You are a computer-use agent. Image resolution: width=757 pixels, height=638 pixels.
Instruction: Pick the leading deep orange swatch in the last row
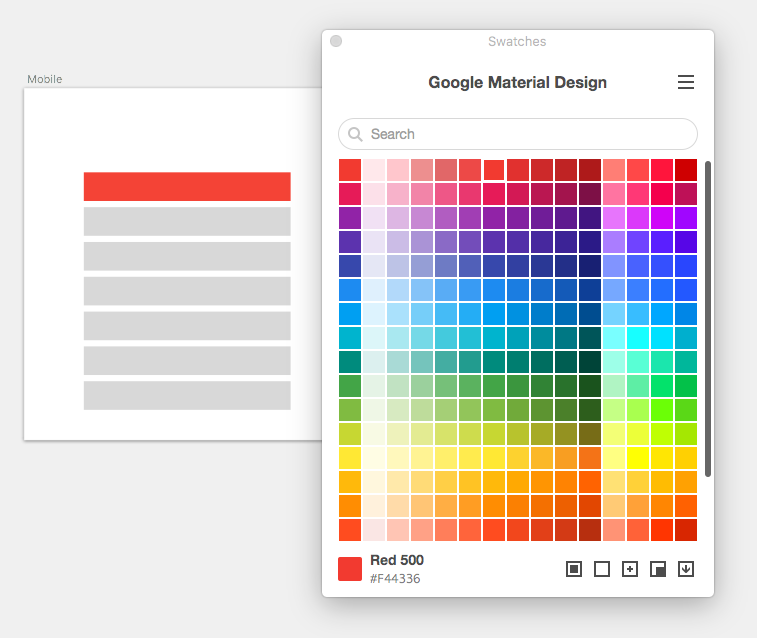pyautogui.click(x=350, y=530)
